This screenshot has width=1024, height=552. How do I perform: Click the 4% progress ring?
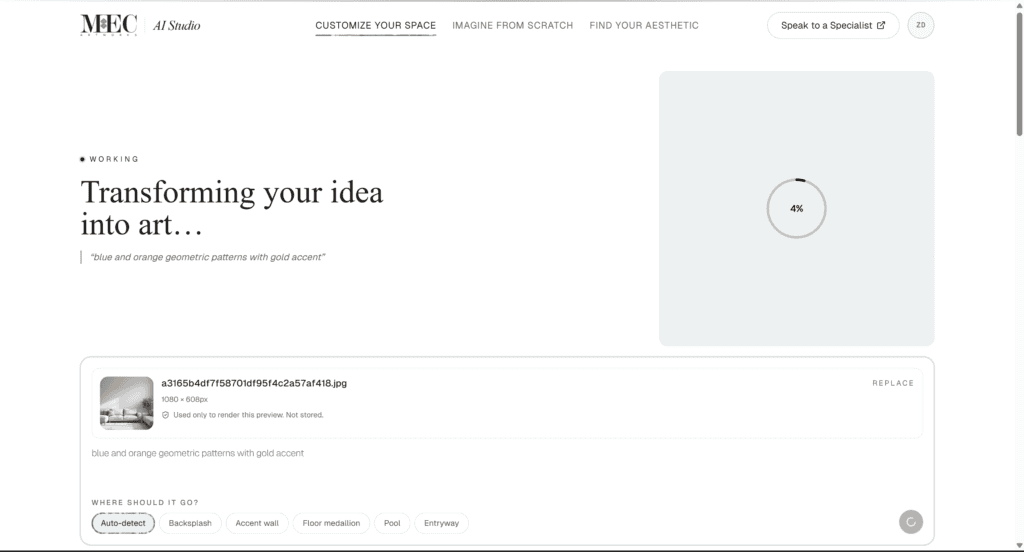coord(796,208)
